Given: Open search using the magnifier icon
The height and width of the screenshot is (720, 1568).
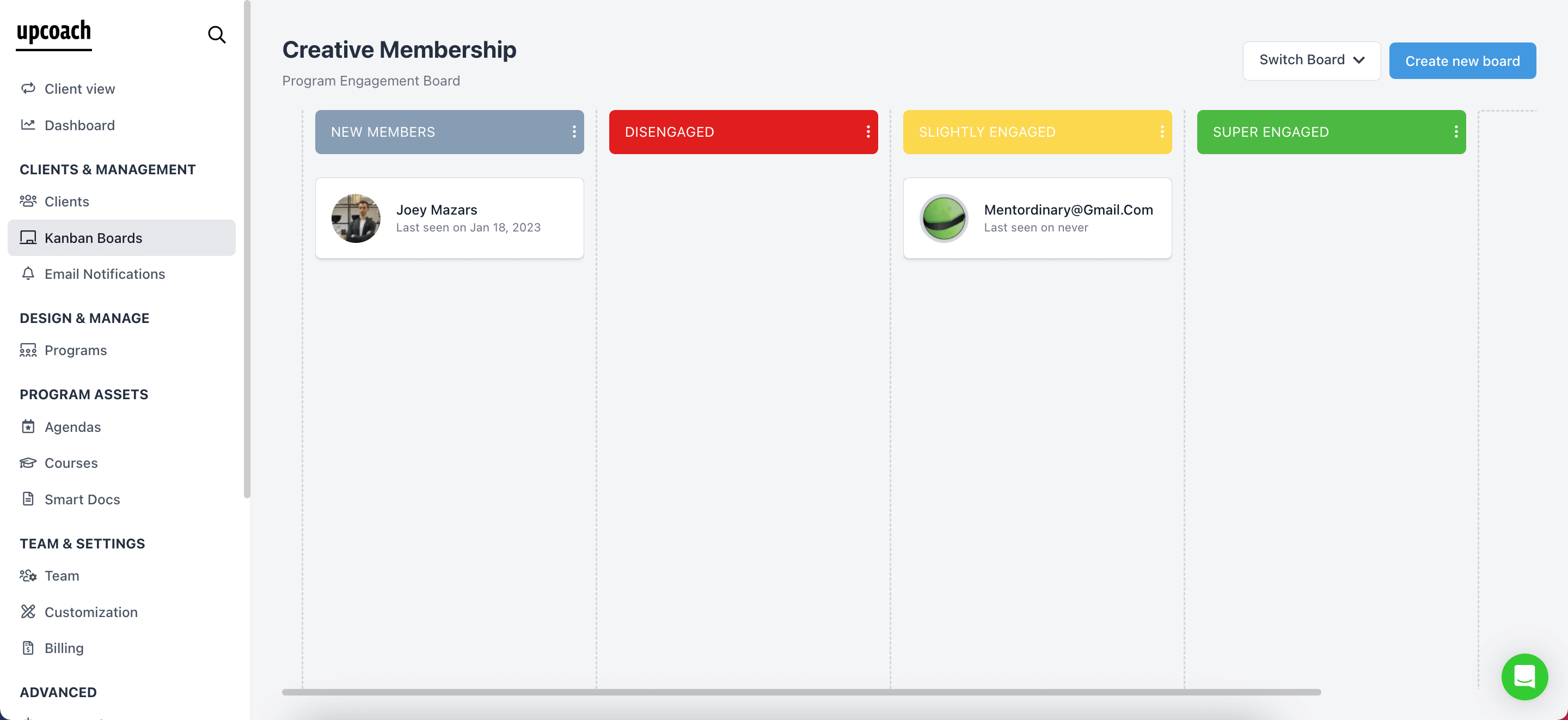Looking at the screenshot, I should 217,35.
